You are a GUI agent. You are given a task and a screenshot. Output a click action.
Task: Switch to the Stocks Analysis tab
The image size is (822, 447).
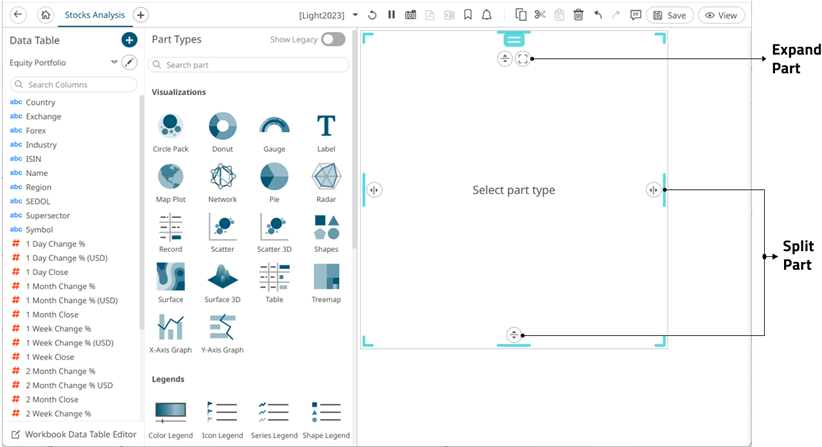pos(94,15)
